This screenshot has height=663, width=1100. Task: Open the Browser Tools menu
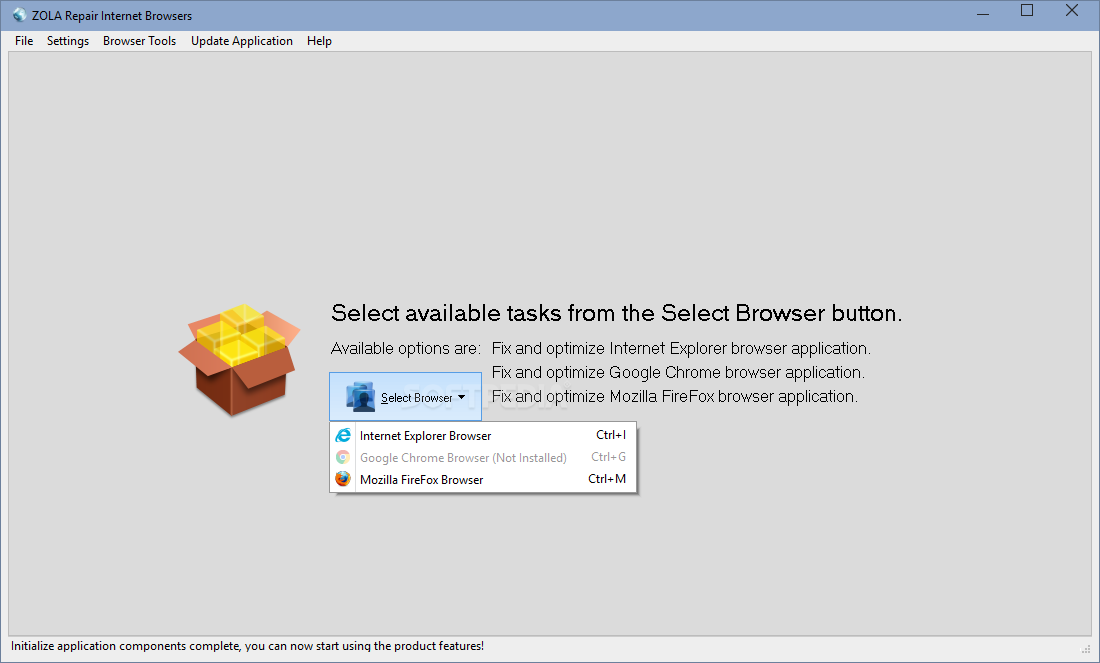click(x=139, y=41)
